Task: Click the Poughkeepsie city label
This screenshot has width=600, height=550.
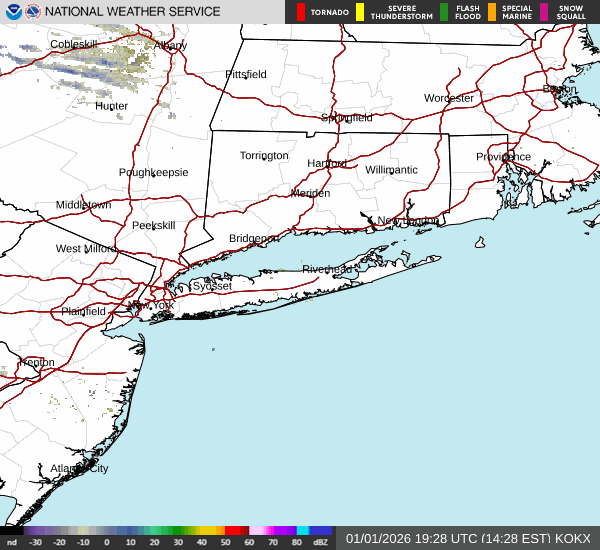Action: (153, 172)
